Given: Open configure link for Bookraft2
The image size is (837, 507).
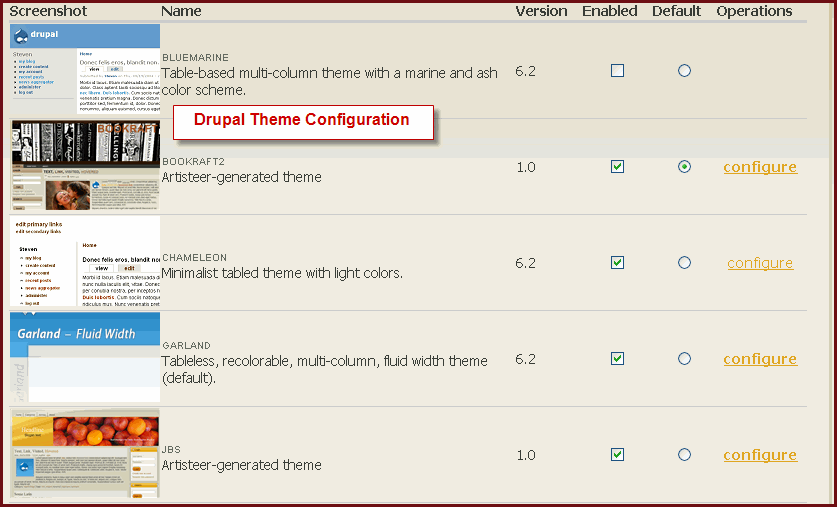Looking at the screenshot, I should [x=760, y=167].
